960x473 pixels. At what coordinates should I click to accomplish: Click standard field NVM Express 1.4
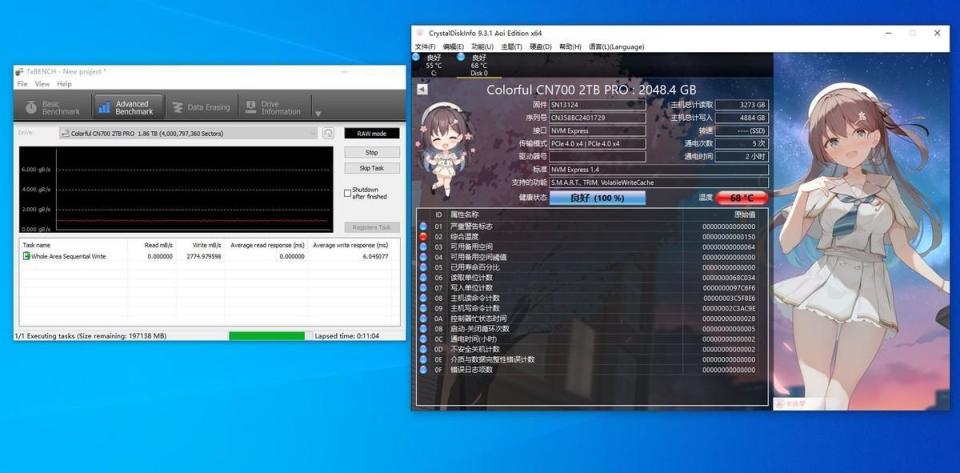(659, 169)
